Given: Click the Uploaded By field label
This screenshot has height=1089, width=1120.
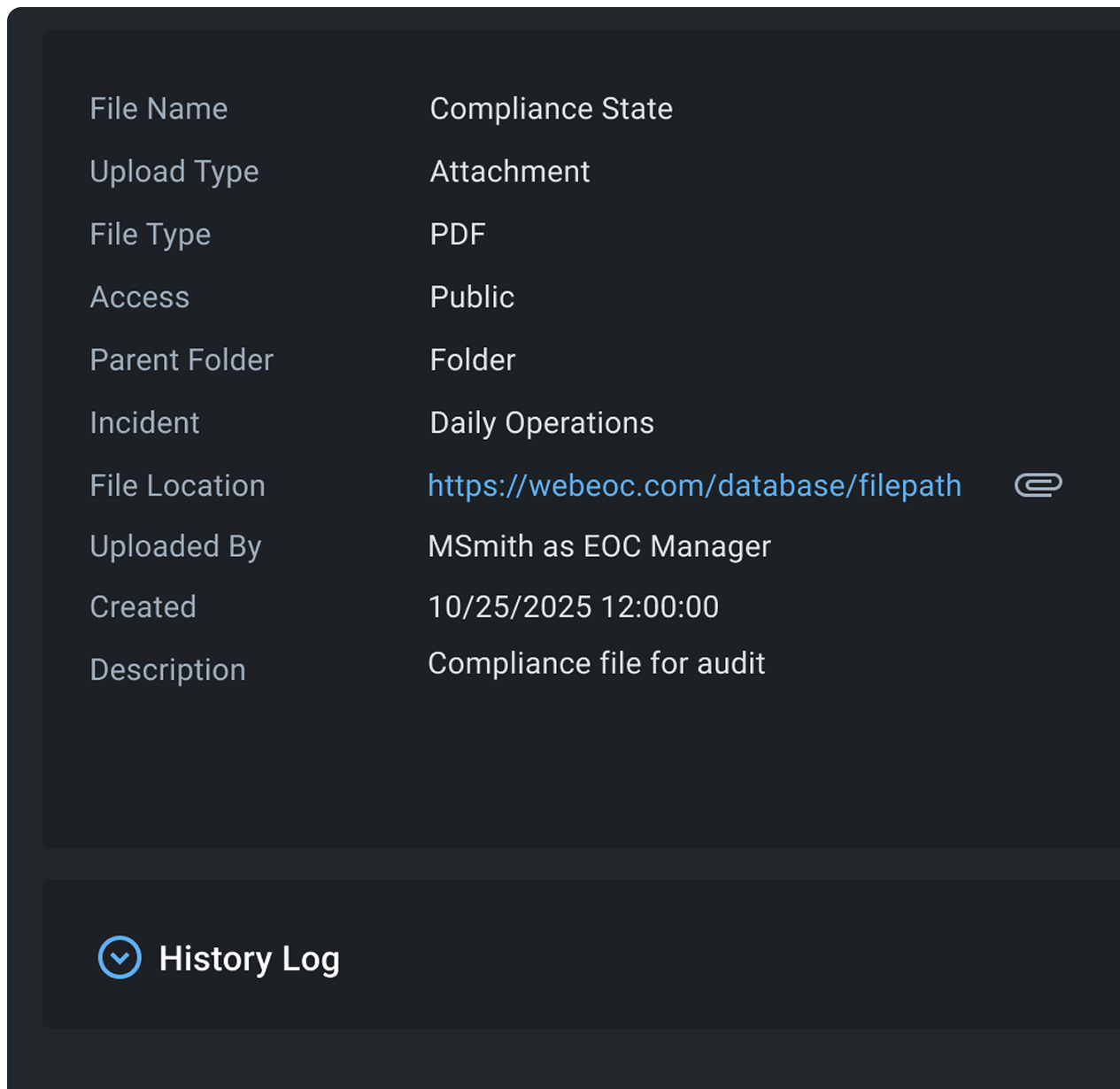Looking at the screenshot, I should tap(175, 547).
